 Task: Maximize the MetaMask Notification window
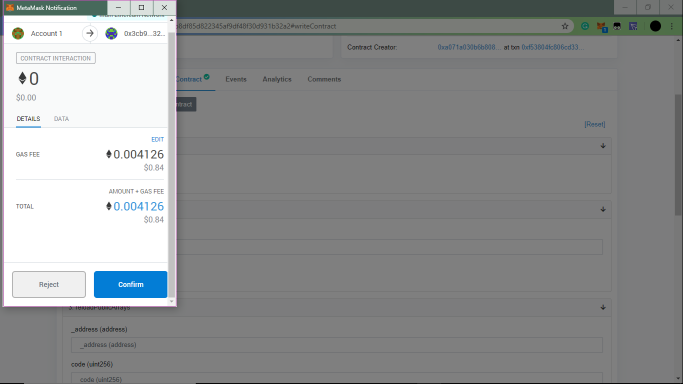(x=141, y=7)
